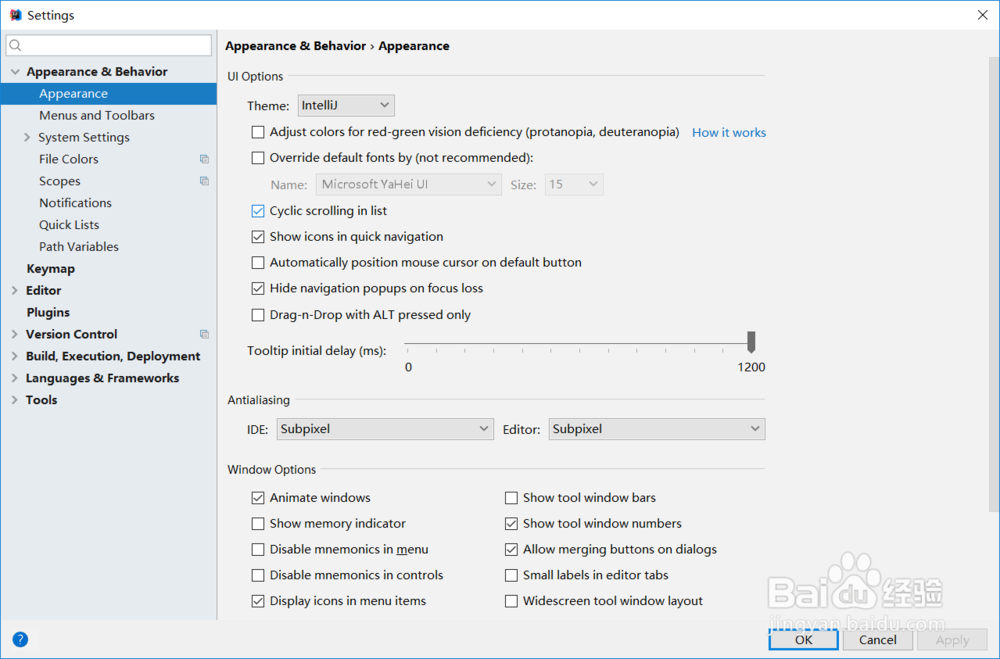Image resolution: width=1000 pixels, height=659 pixels.
Task: Click the project-level icon beside Version Control
Action: [x=204, y=334]
